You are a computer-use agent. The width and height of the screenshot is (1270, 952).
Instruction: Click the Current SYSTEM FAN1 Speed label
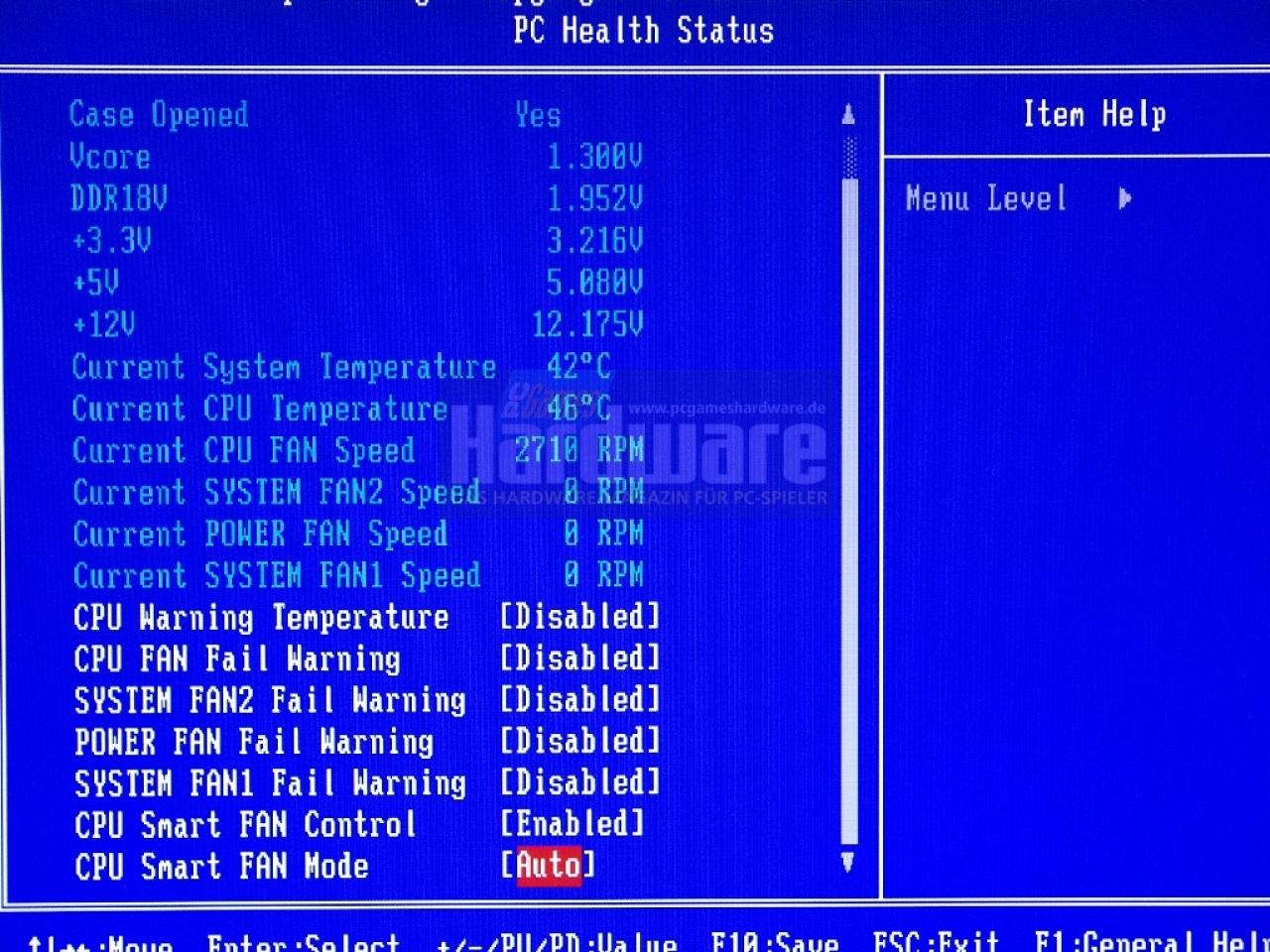click(x=277, y=576)
